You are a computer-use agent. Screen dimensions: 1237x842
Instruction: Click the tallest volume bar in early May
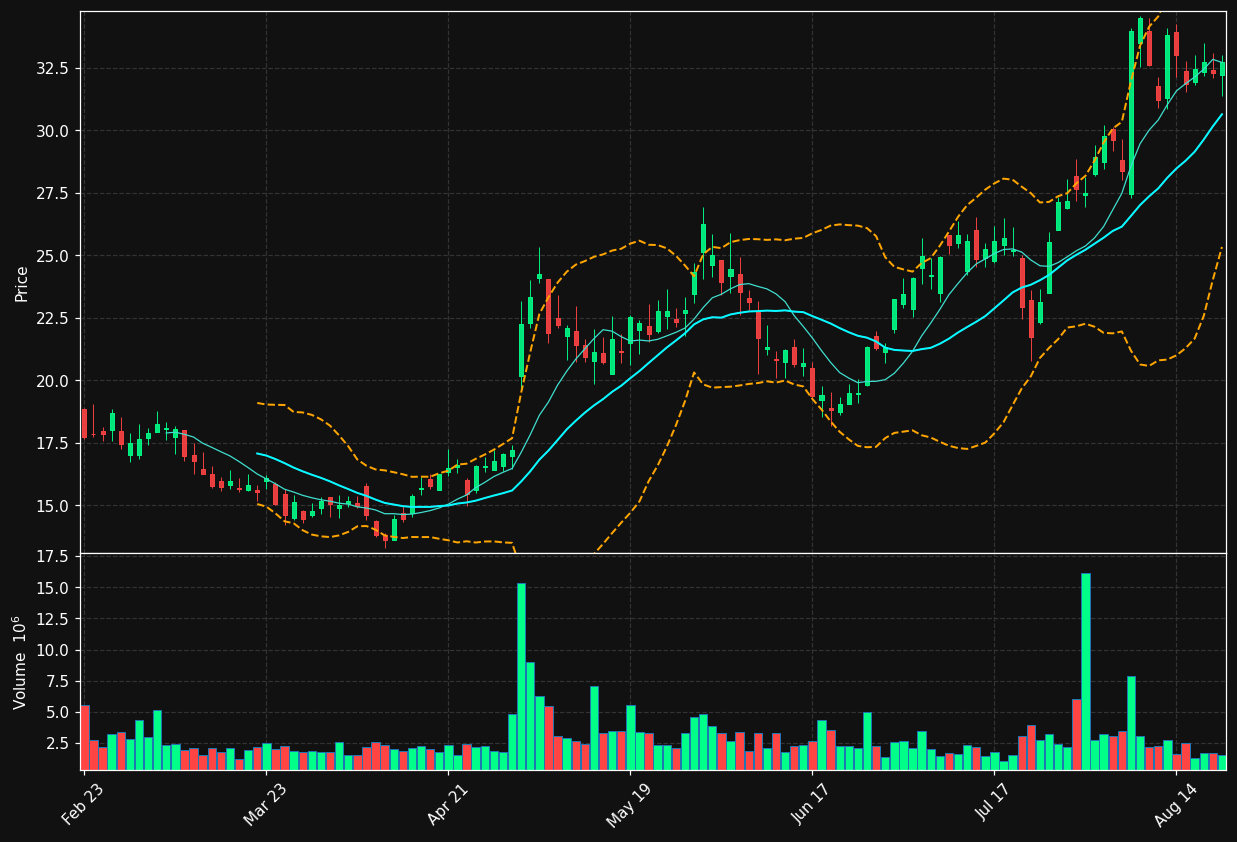pos(521,676)
